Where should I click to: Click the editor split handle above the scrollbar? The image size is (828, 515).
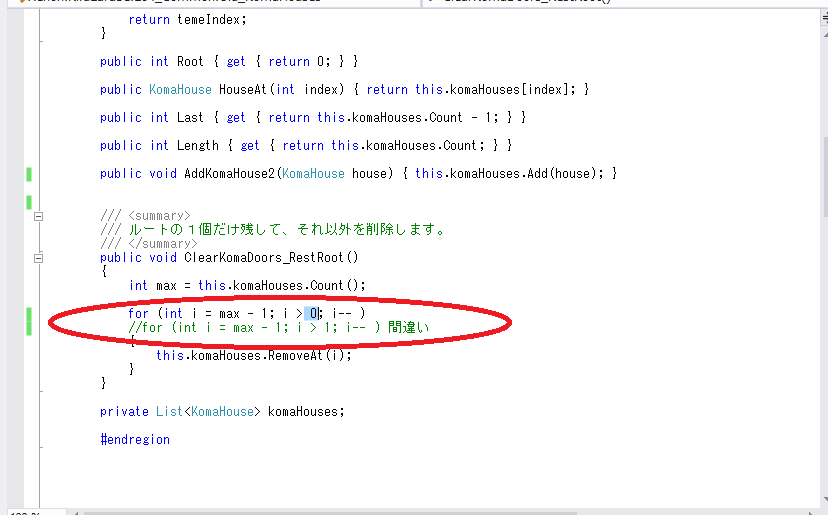[825, 19]
